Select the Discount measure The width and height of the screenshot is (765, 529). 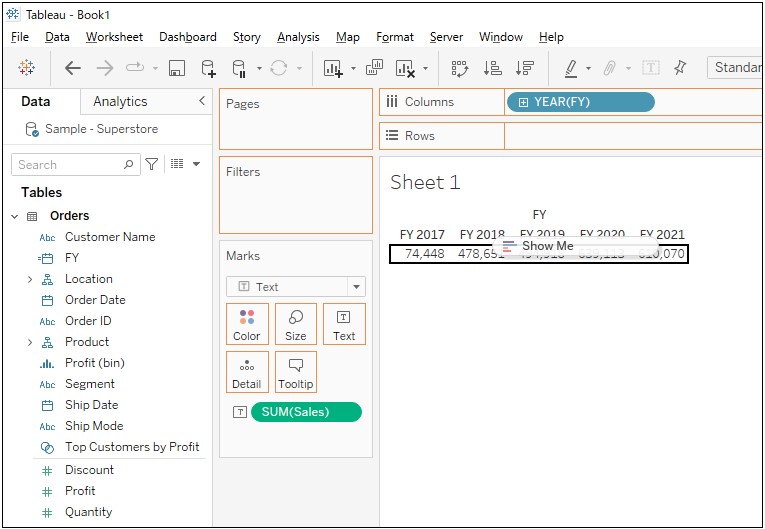pyautogui.click(x=89, y=470)
